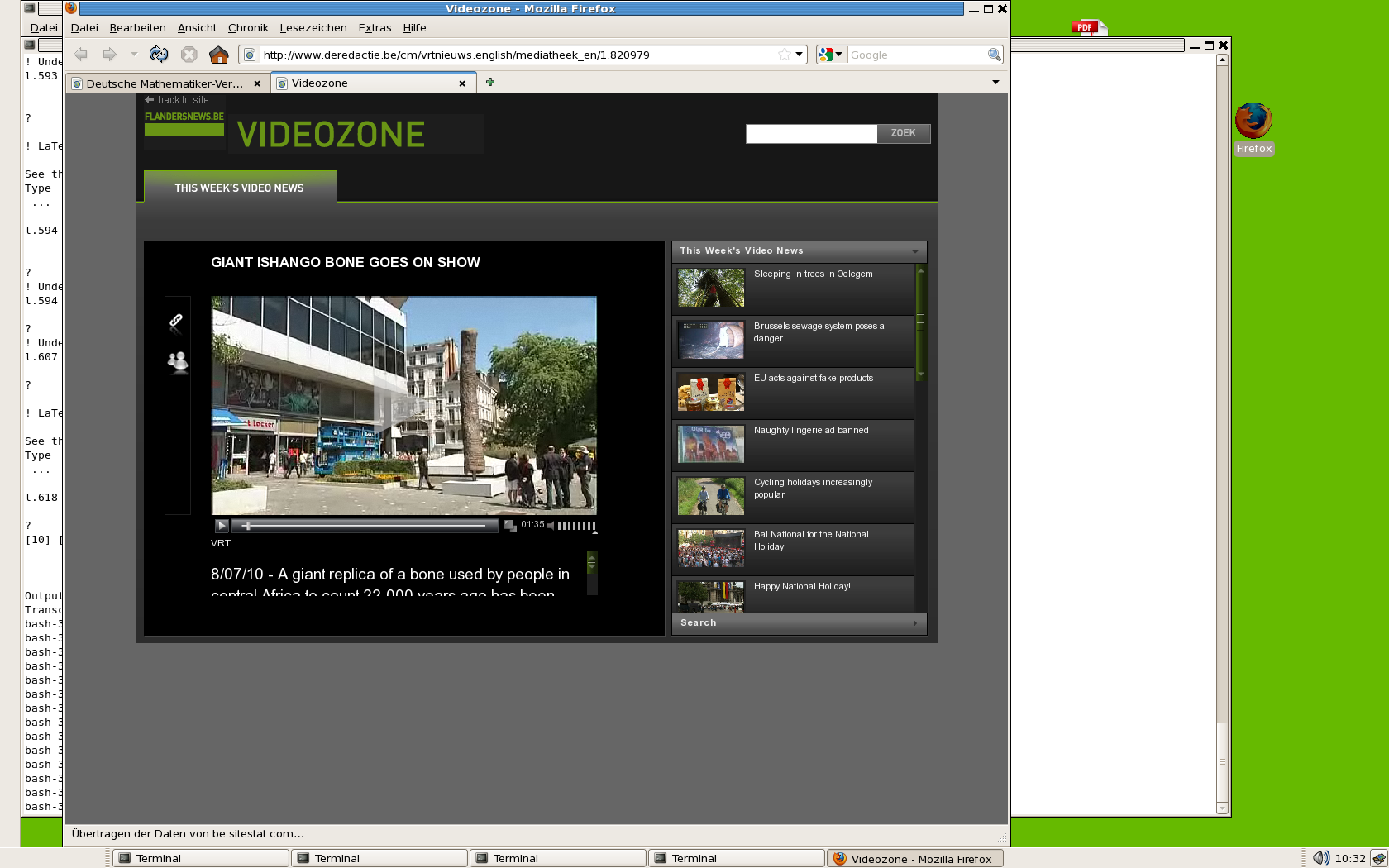Click the video link (chain) icon

176,321
